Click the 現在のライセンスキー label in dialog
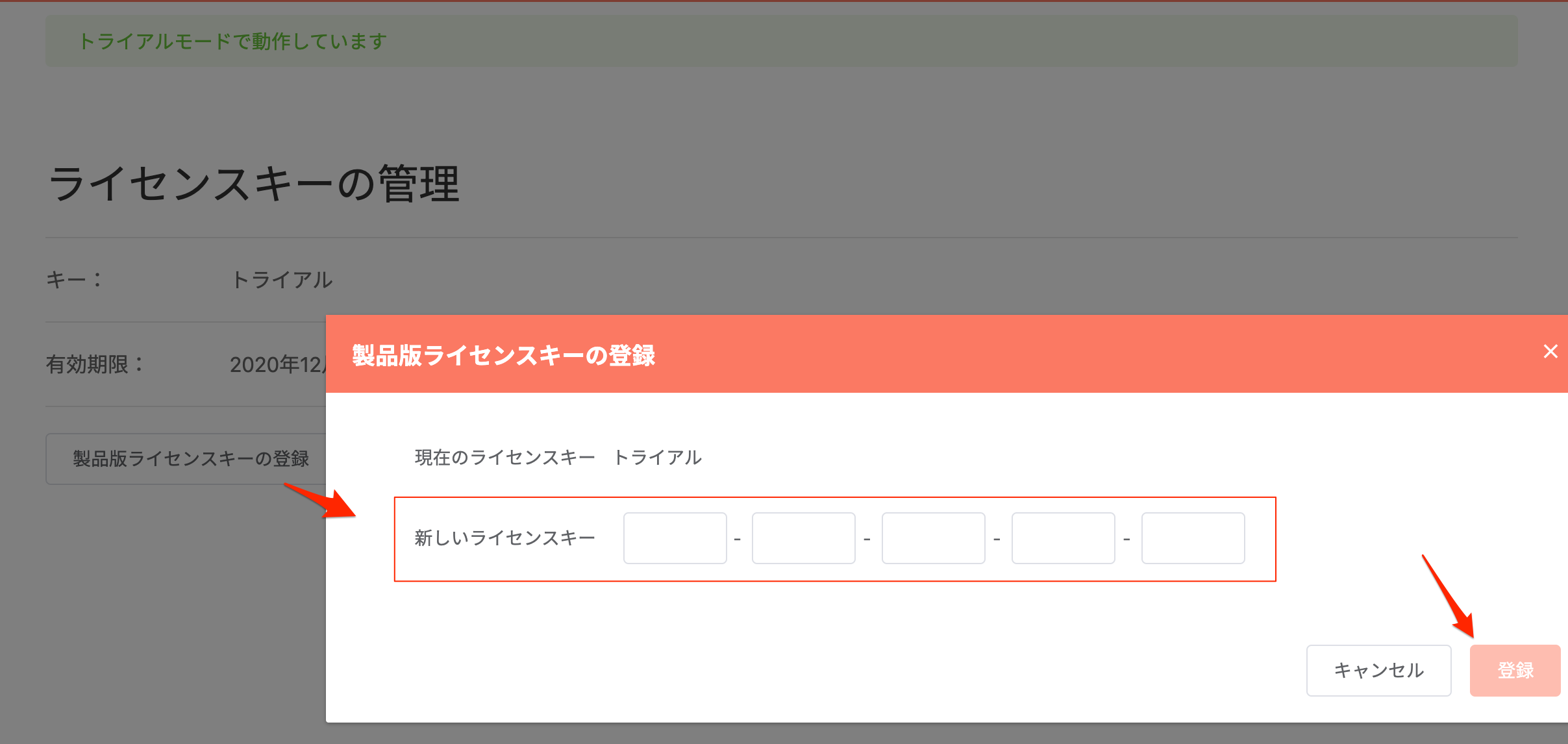 505,457
